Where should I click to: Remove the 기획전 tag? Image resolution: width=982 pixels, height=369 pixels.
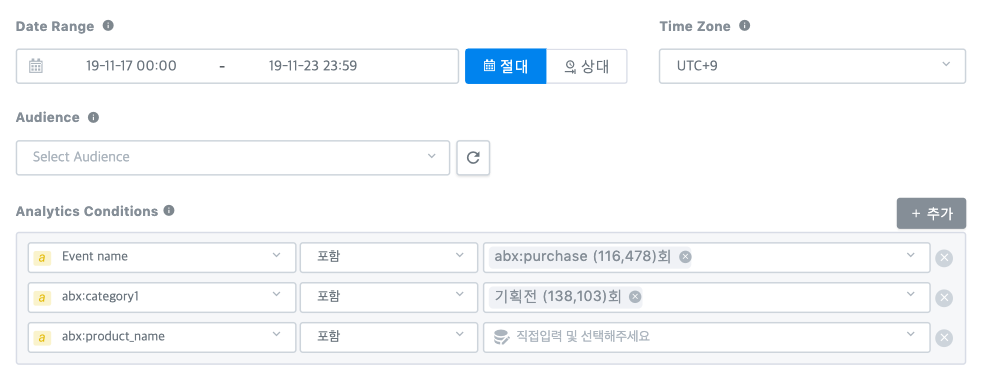635,297
